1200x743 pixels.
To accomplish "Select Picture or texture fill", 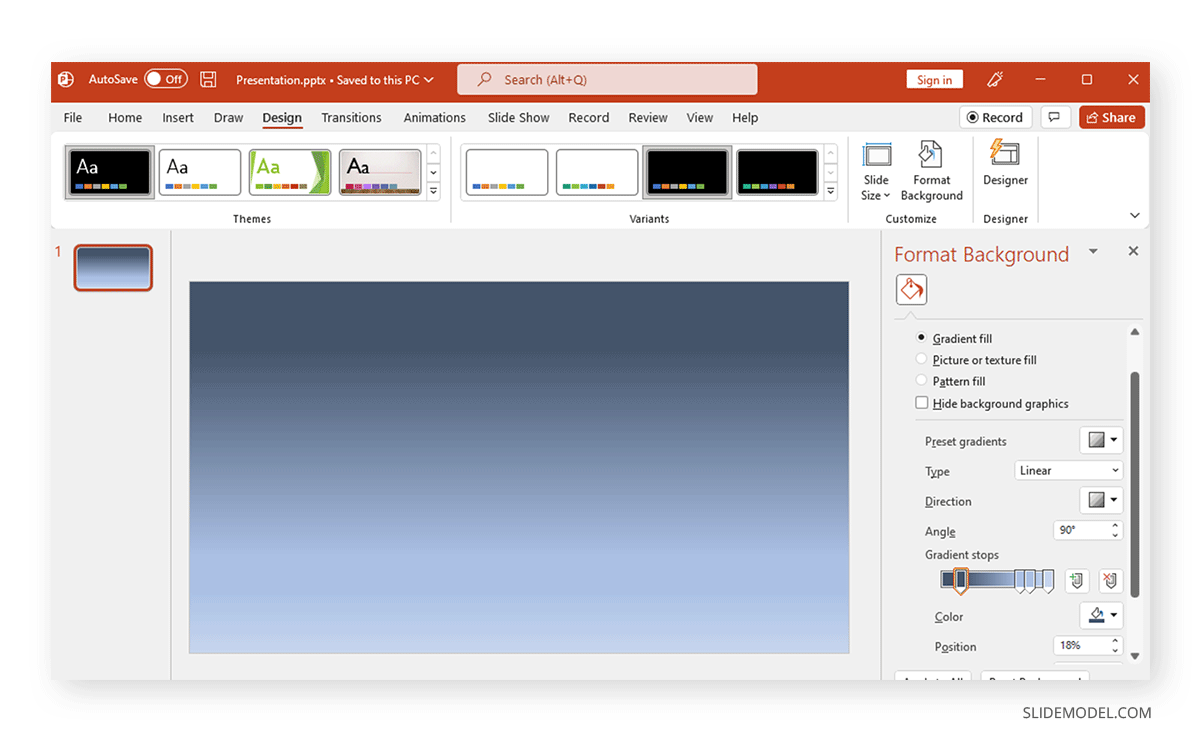I will pyautogui.click(x=921, y=360).
